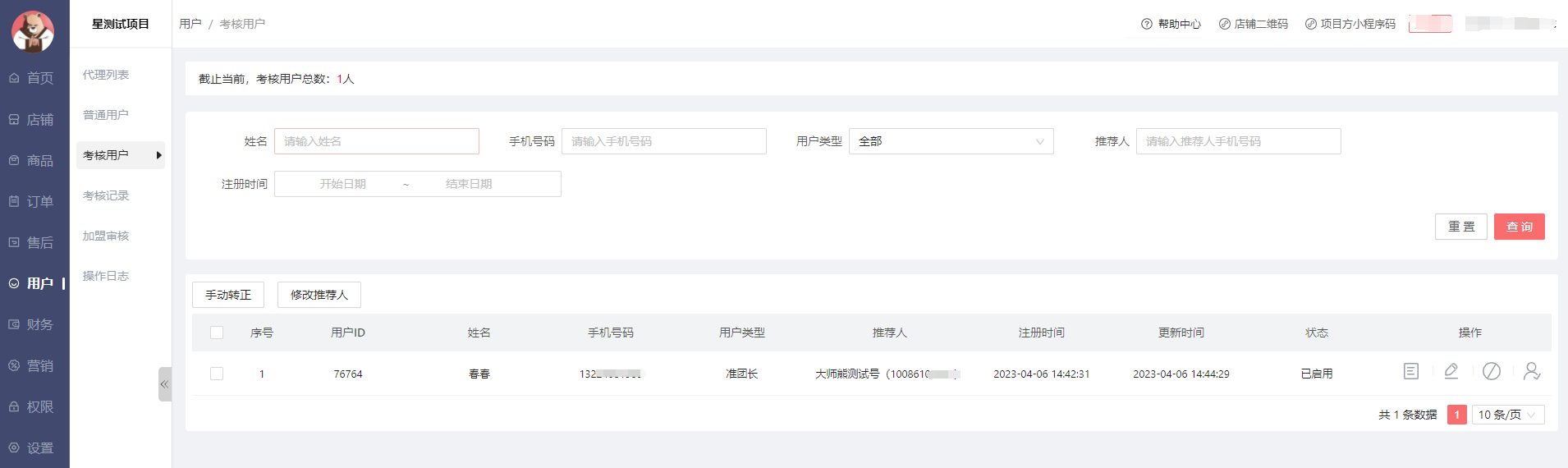The width and height of the screenshot is (1568, 468).
Task: Expand the user type (用户类型) dropdown
Action: pyautogui.click(x=951, y=141)
